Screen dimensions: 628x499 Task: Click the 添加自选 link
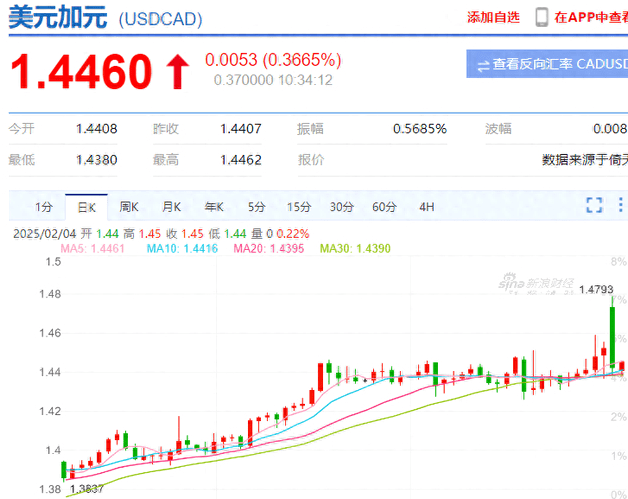click(x=493, y=17)
